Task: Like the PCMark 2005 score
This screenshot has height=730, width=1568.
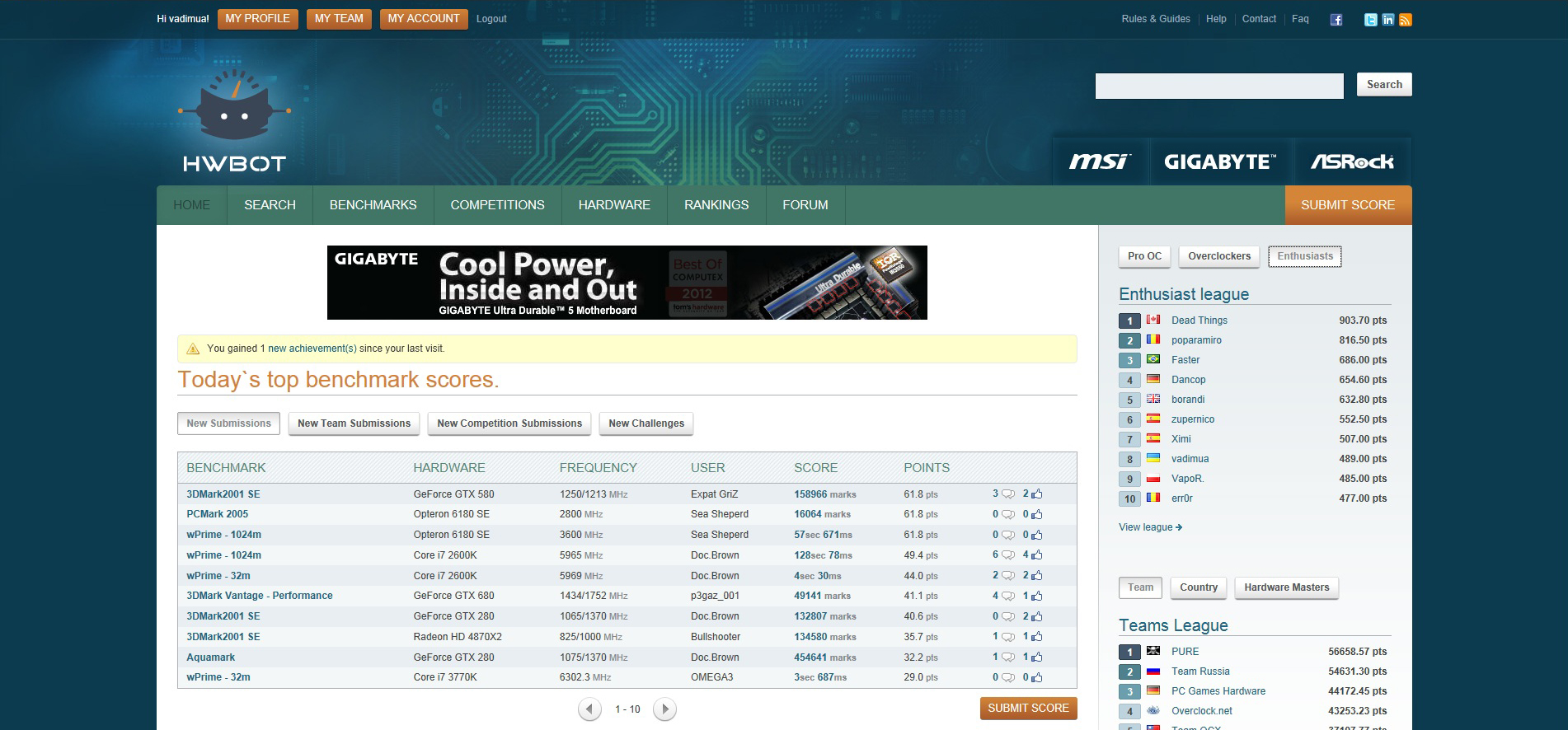Action: click(1036, 514)
